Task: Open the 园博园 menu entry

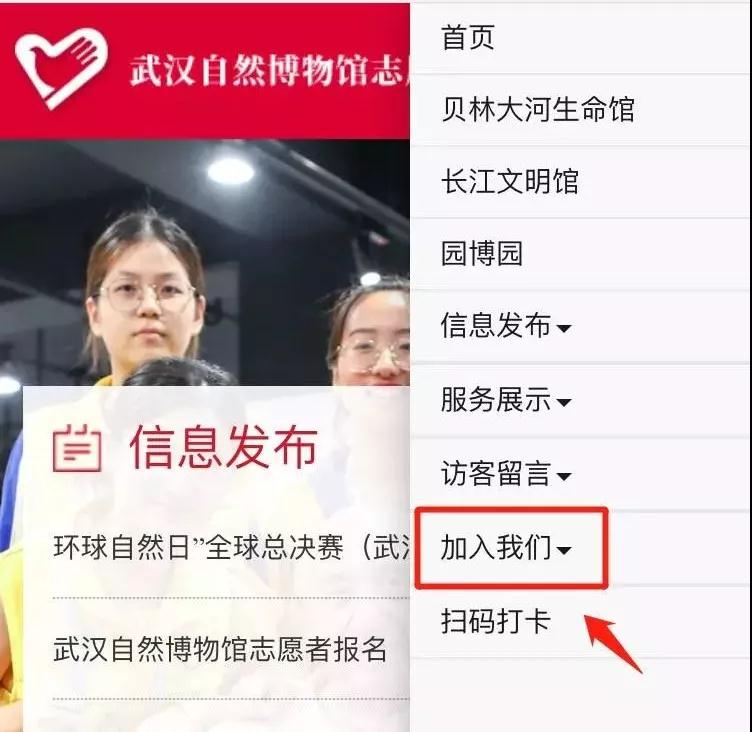Action: coord(580,253)
